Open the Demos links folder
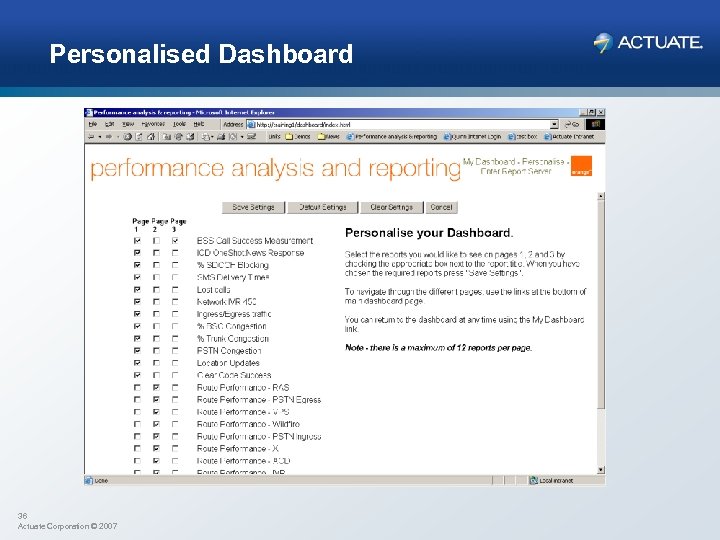 (298, 136)
